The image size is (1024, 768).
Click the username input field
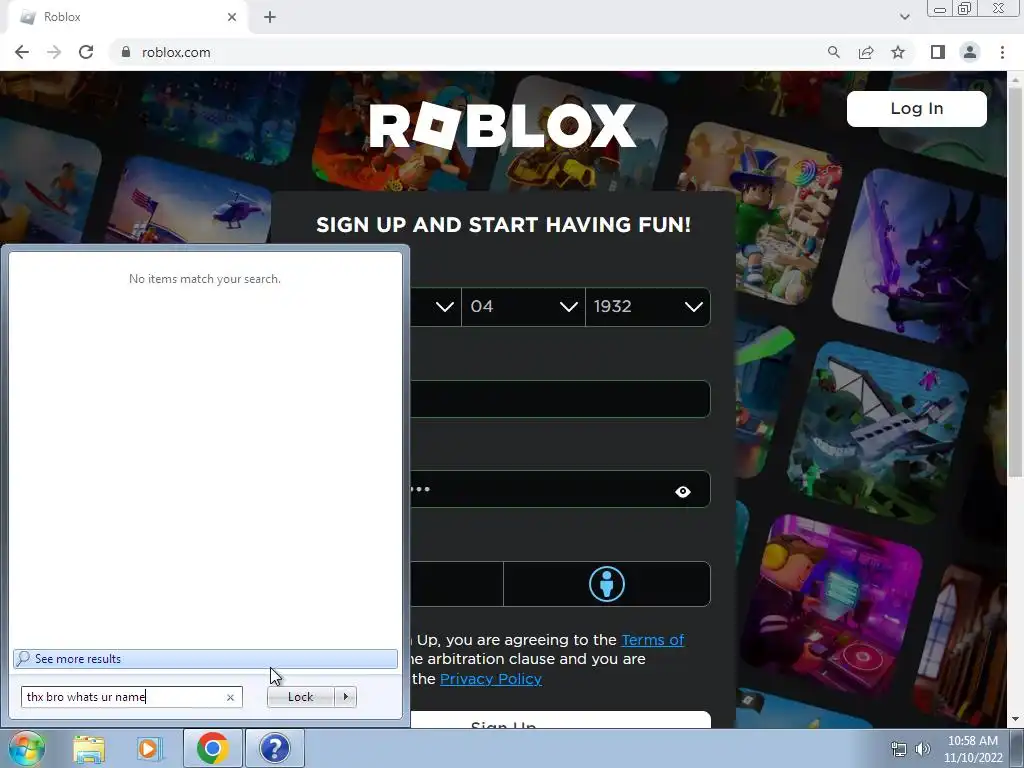[560, 399]
